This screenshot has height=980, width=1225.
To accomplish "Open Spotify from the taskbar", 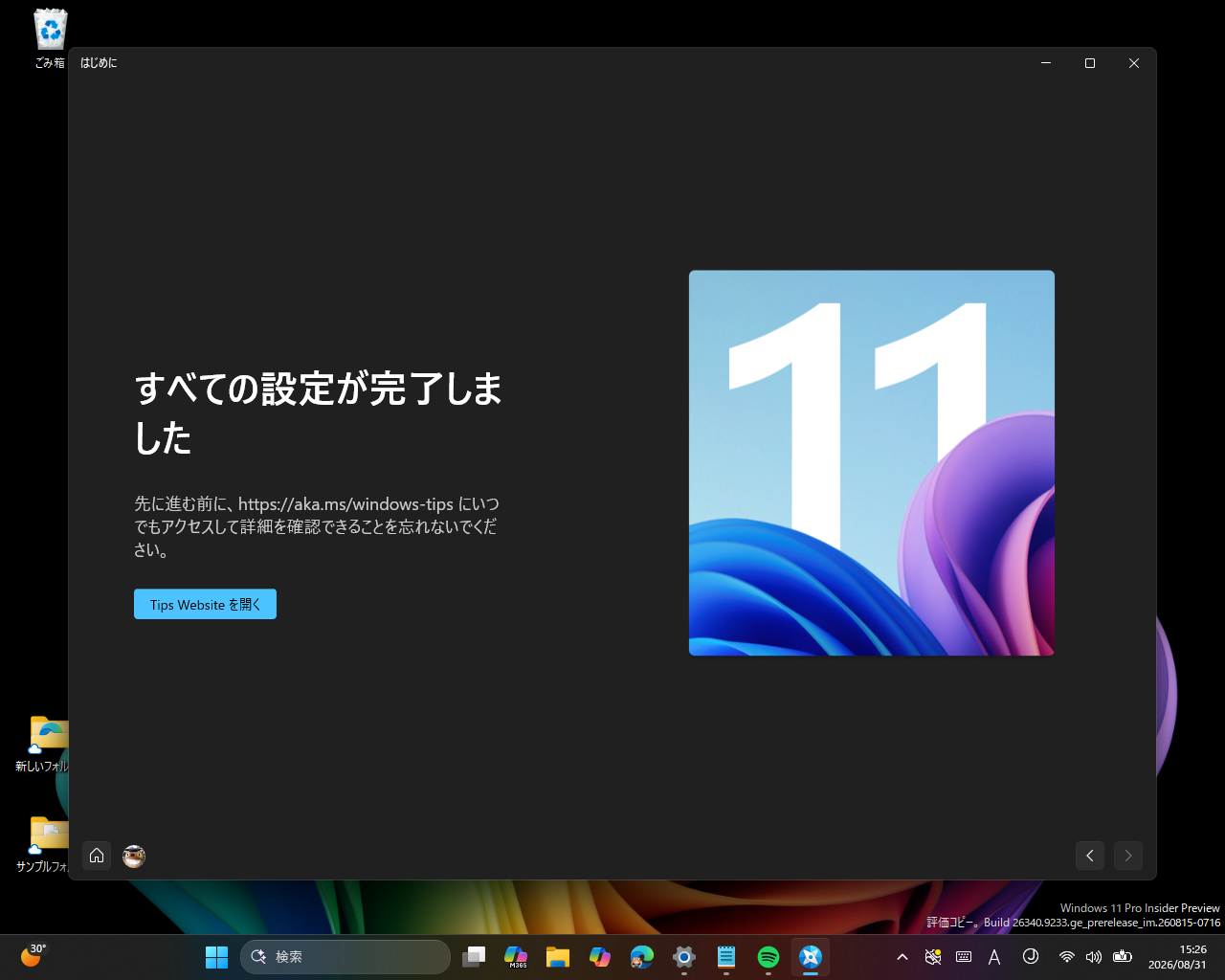I will [768, 957].
